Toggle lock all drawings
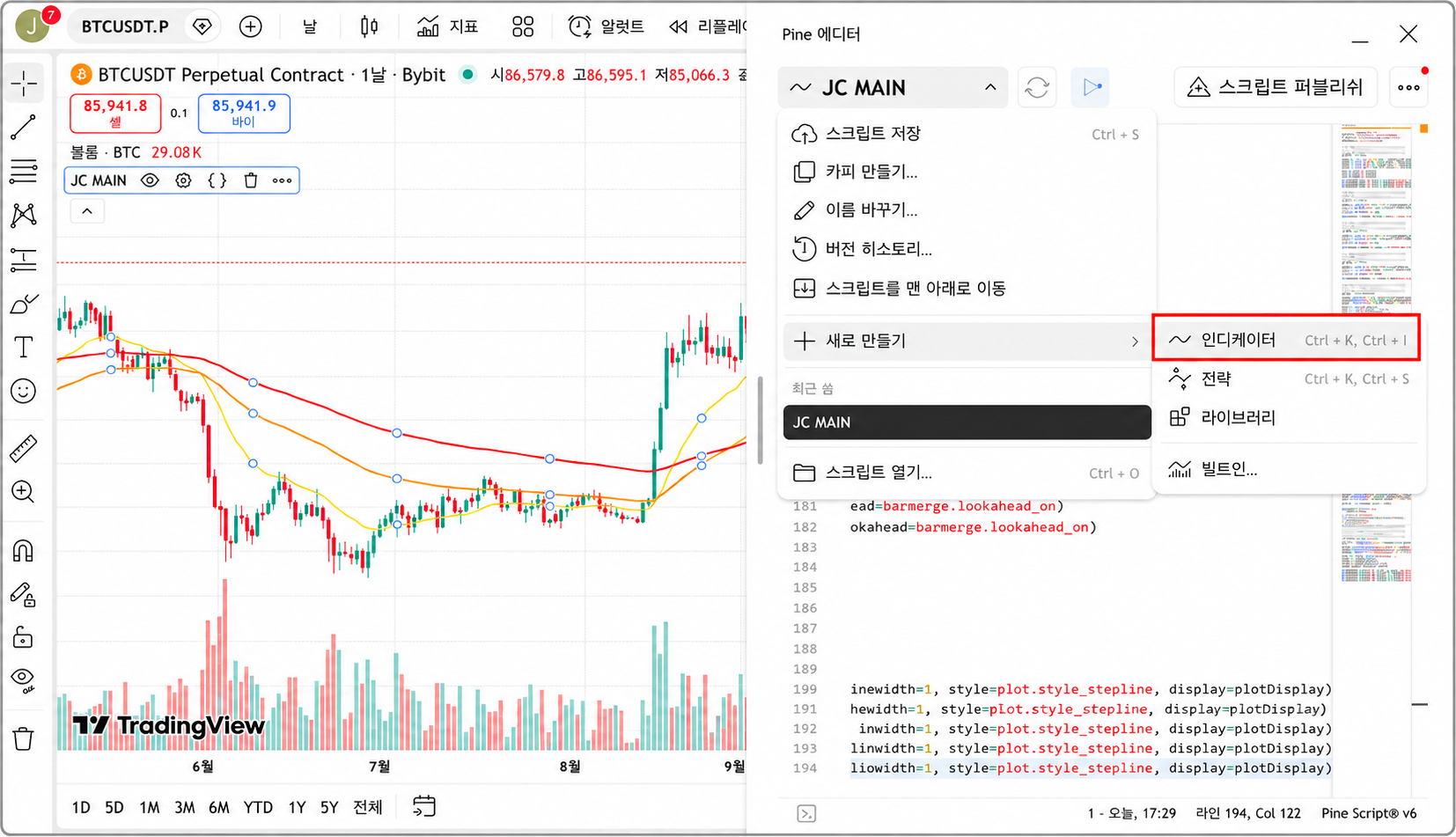This screenshot has width=1456, height=837. click(x=24, y=637)
